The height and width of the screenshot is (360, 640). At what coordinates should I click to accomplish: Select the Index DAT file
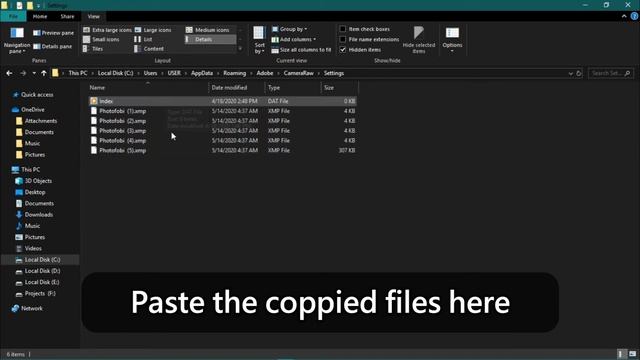tap(222, 101)
